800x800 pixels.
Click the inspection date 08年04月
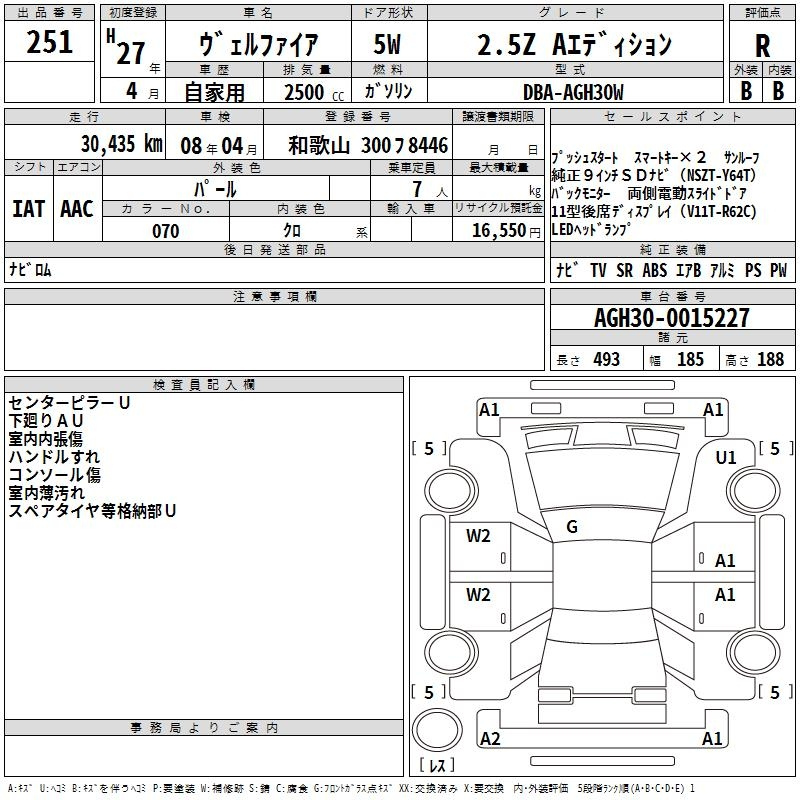[x=219, y=146]
